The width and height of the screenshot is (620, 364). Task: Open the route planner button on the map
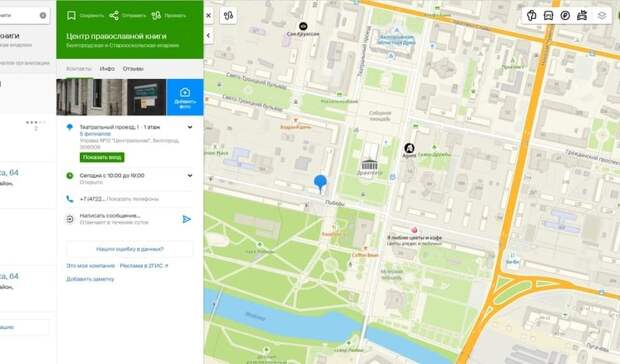click(x=229, y=16)
